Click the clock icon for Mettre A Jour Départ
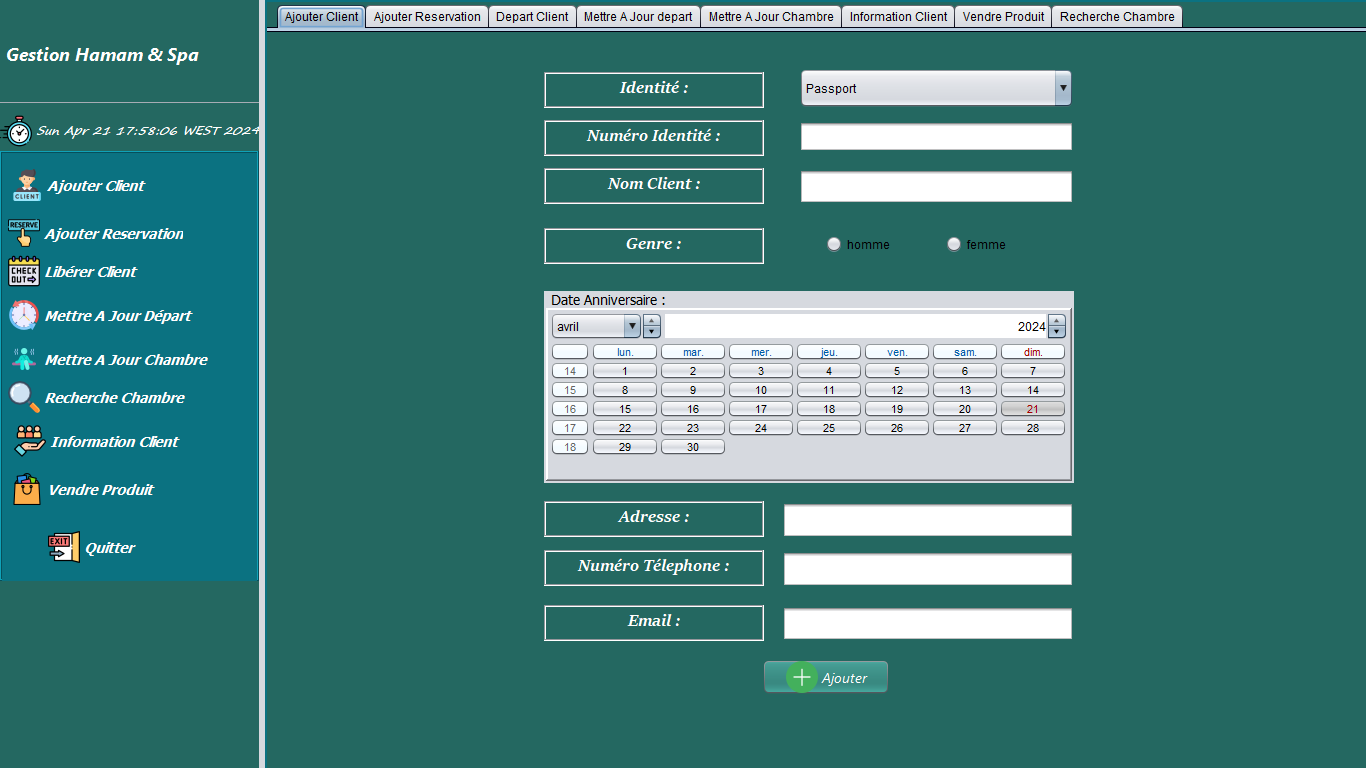The width and height of the screenshot is (1366, 768). [24, 316]
